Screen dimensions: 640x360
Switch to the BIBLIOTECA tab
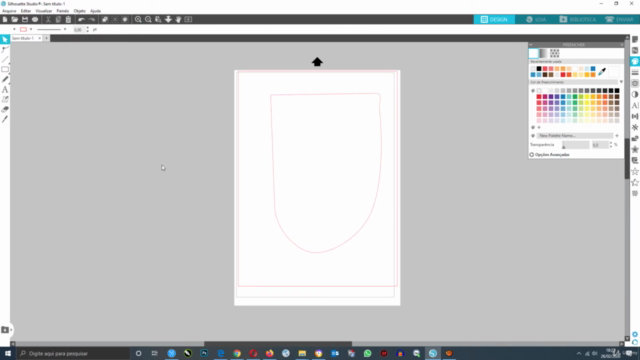coord(578,19)
